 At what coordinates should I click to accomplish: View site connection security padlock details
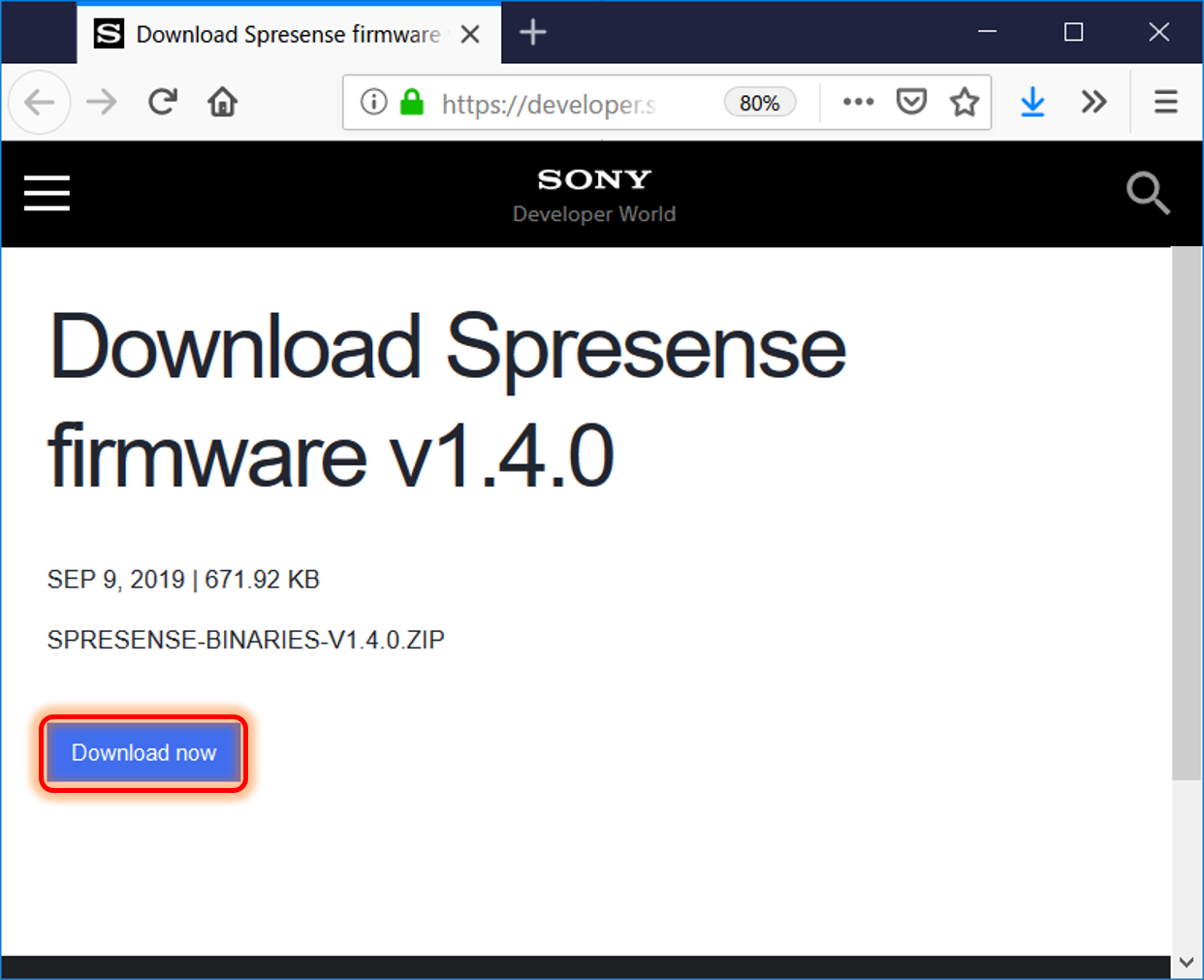(411, 102)
